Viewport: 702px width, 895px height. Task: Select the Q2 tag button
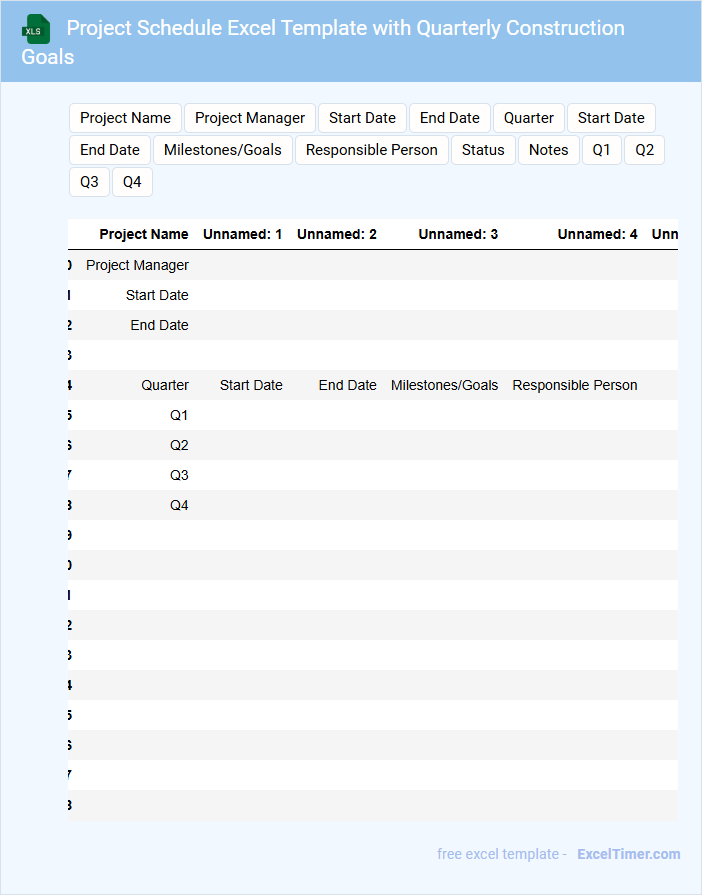644,150
